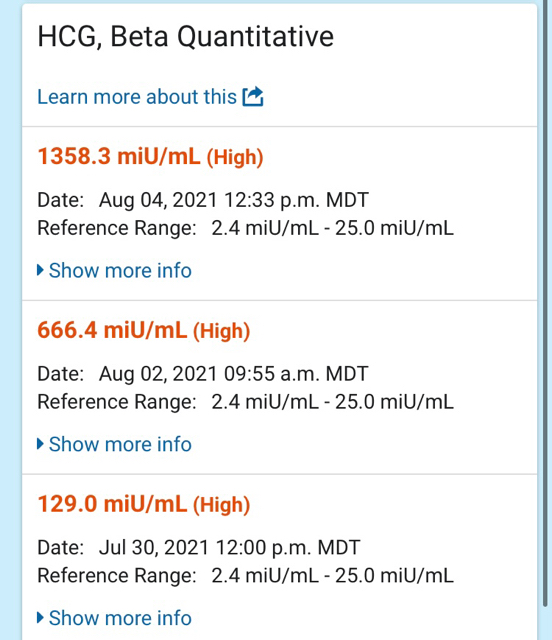Select the 666.4 miU/mL High value
Image resolution: width=552 pixels, height=640 pixels.
coord(144,331)
